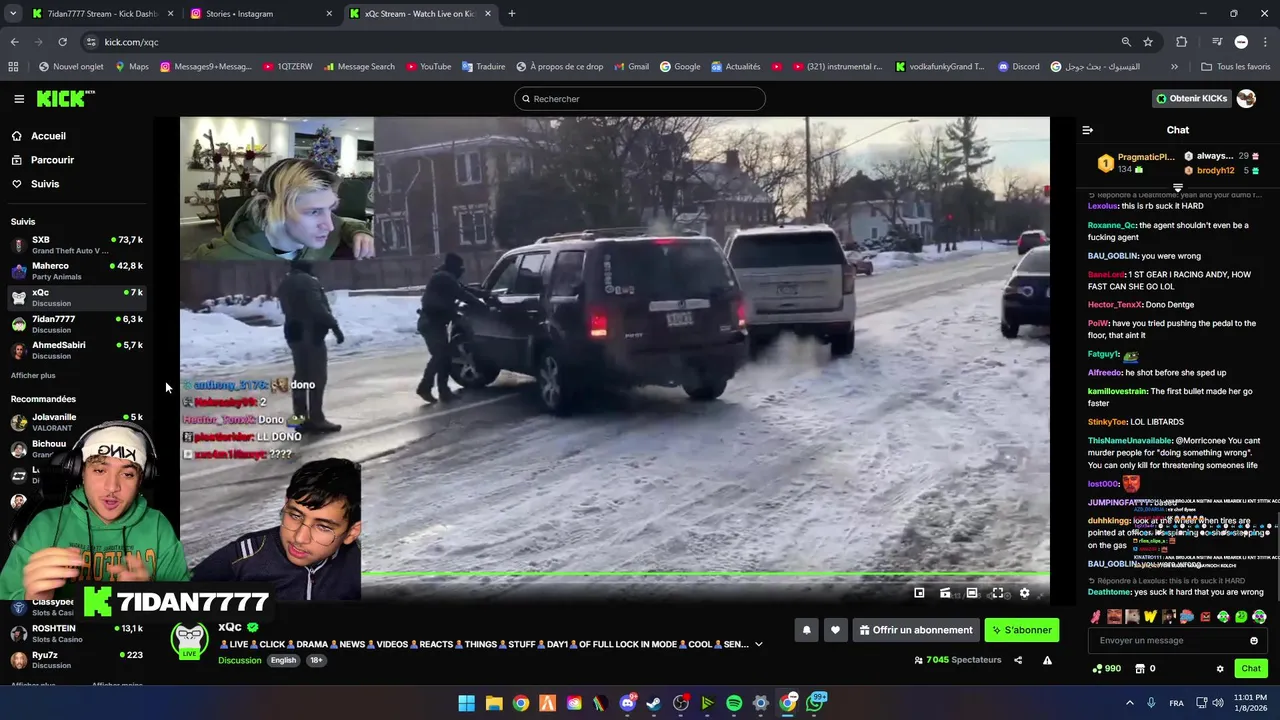1280x720 pixels.
Task: Open AhmedSabiri channel in sidebar
Action: click(x=77, y=350)
